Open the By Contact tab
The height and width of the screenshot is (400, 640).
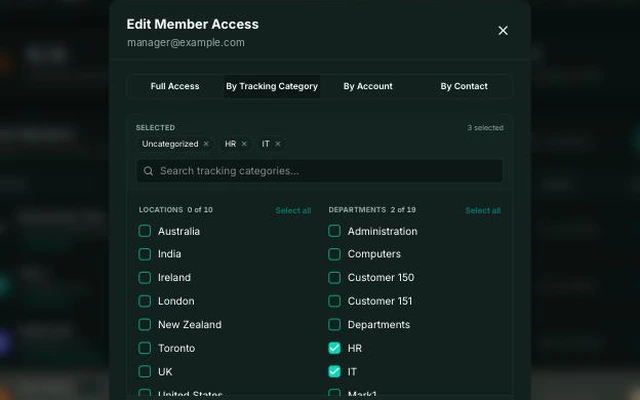point(464,86)
